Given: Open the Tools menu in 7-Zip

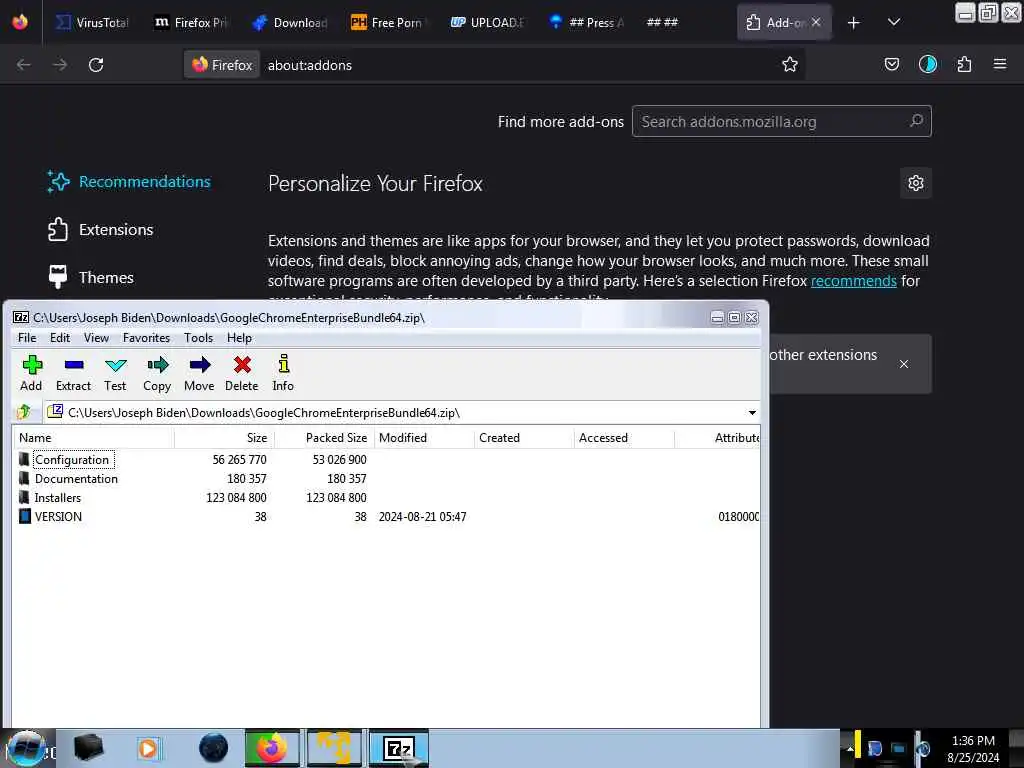Looking at the screenshot, I should 199,338.
